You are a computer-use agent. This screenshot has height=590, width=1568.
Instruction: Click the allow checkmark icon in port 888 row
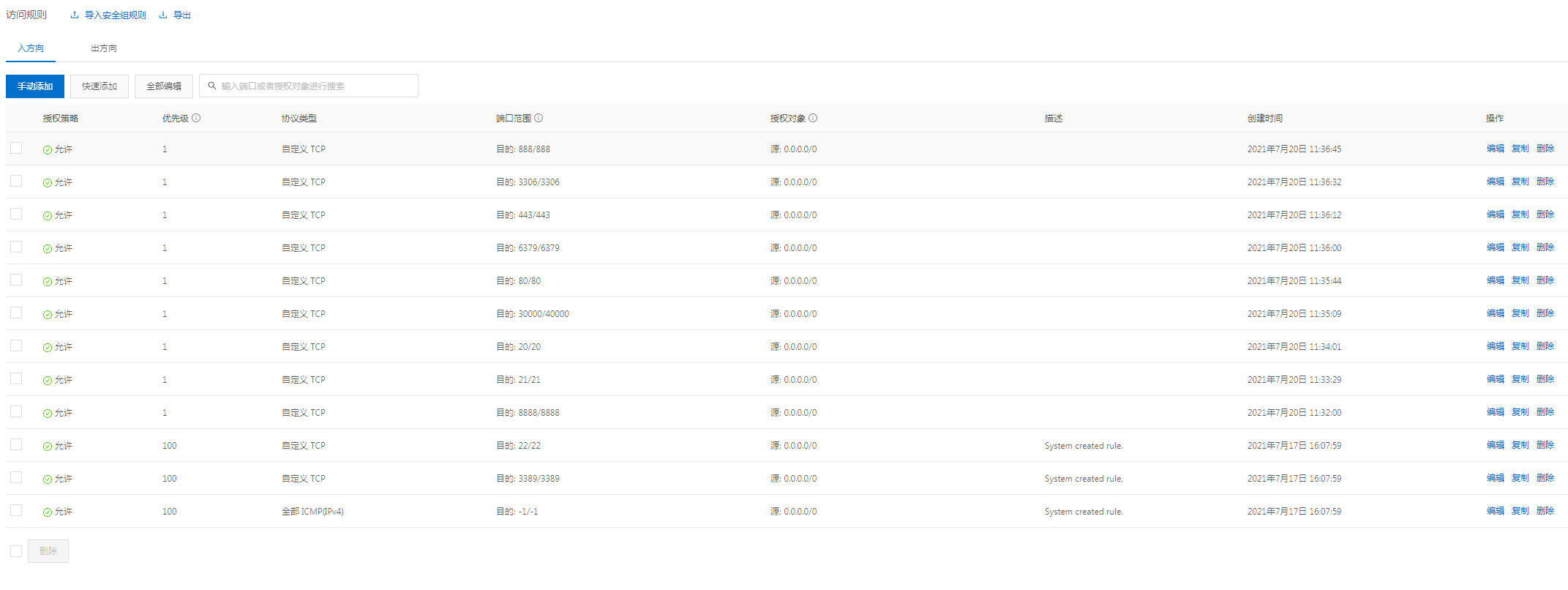tap(48, 149)
